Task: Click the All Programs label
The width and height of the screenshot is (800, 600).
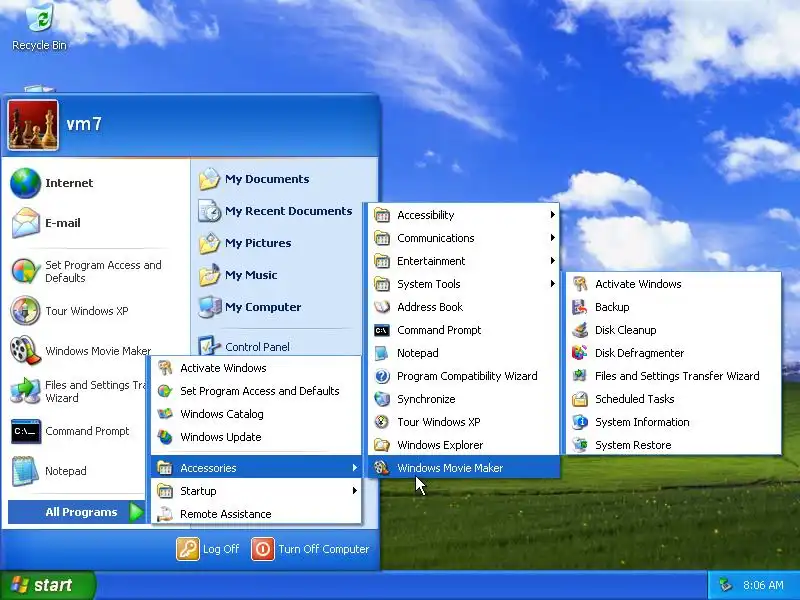Action: pyautogui.click(x=81, y=512)
